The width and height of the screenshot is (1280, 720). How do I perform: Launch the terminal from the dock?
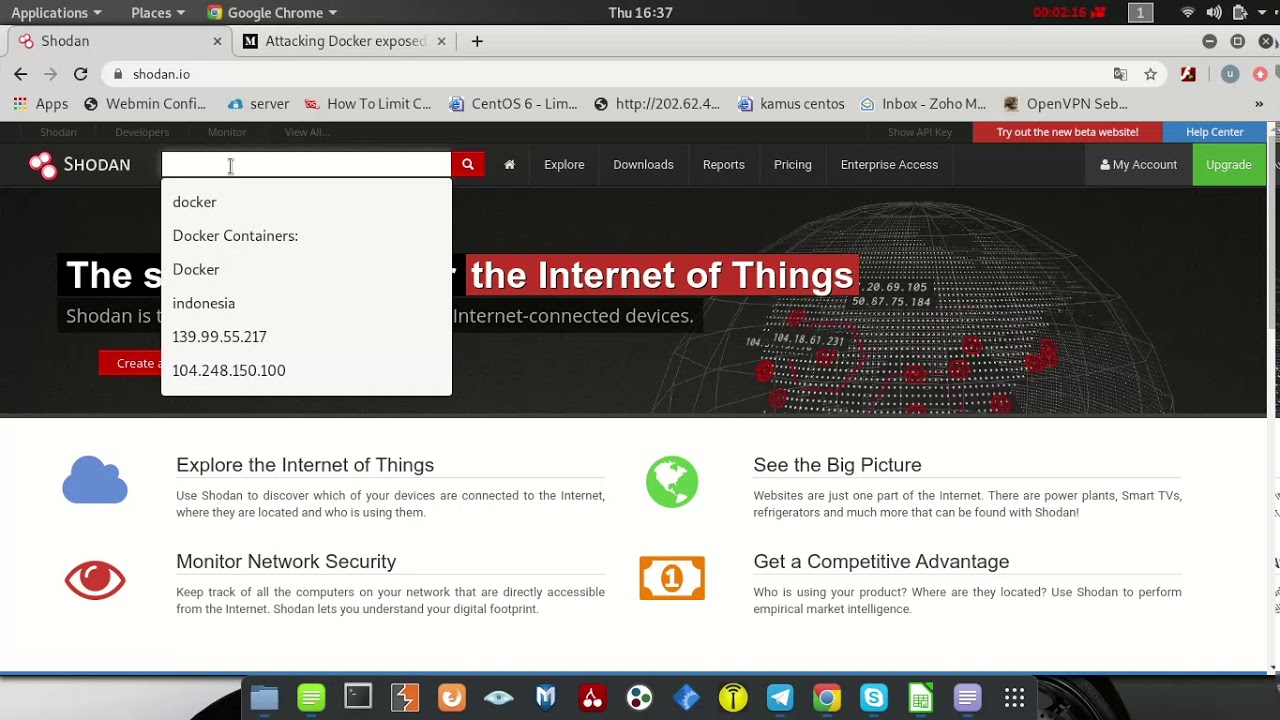pyautogui.click(x=358, y=697)
